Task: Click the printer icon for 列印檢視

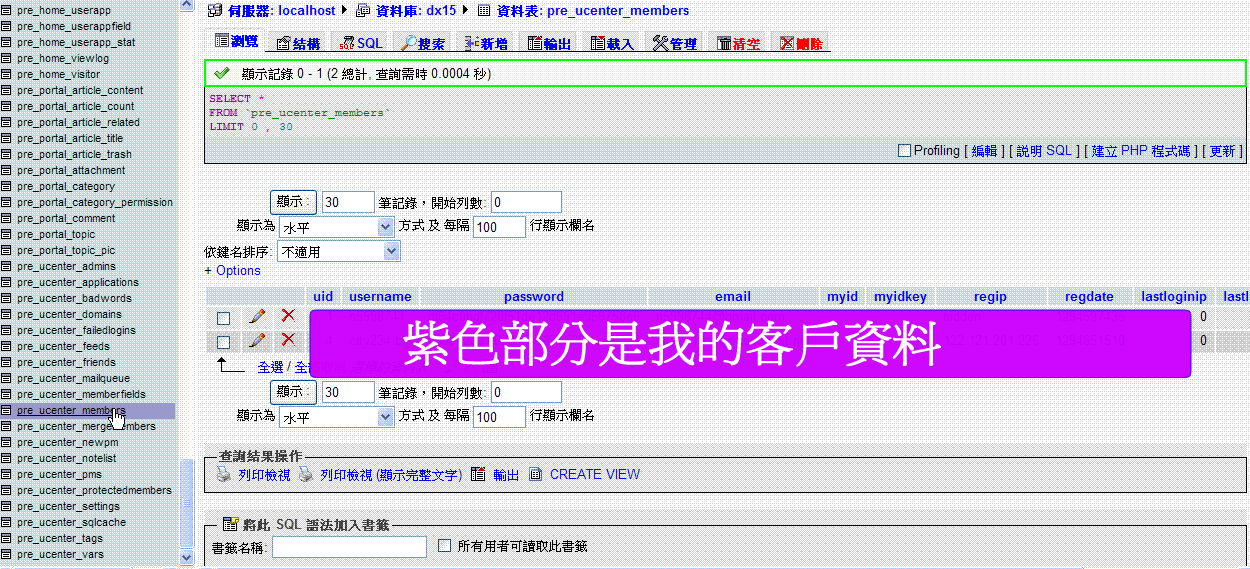Action: coord(224,474)
